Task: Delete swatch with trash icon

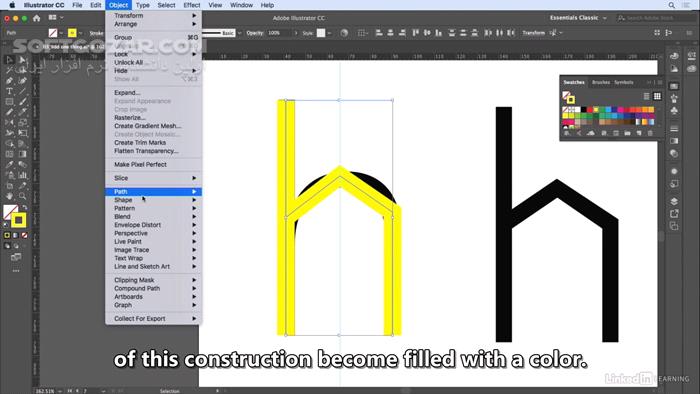Action: 650,133
